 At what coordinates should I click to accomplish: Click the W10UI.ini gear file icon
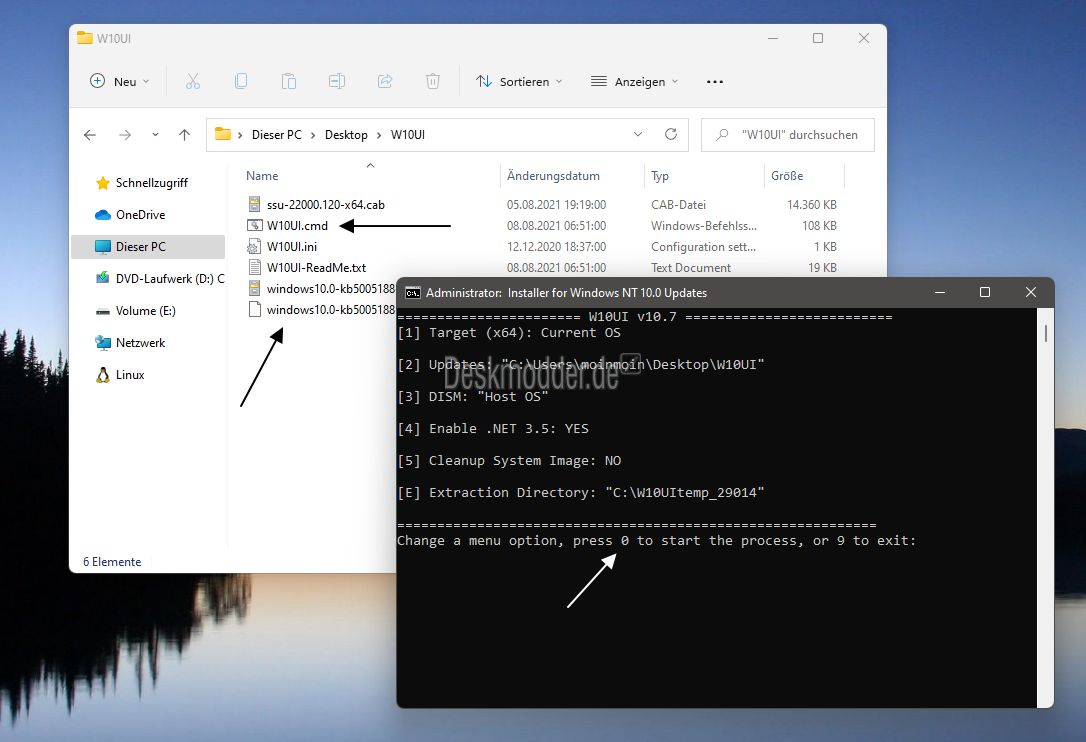(254, 247)
